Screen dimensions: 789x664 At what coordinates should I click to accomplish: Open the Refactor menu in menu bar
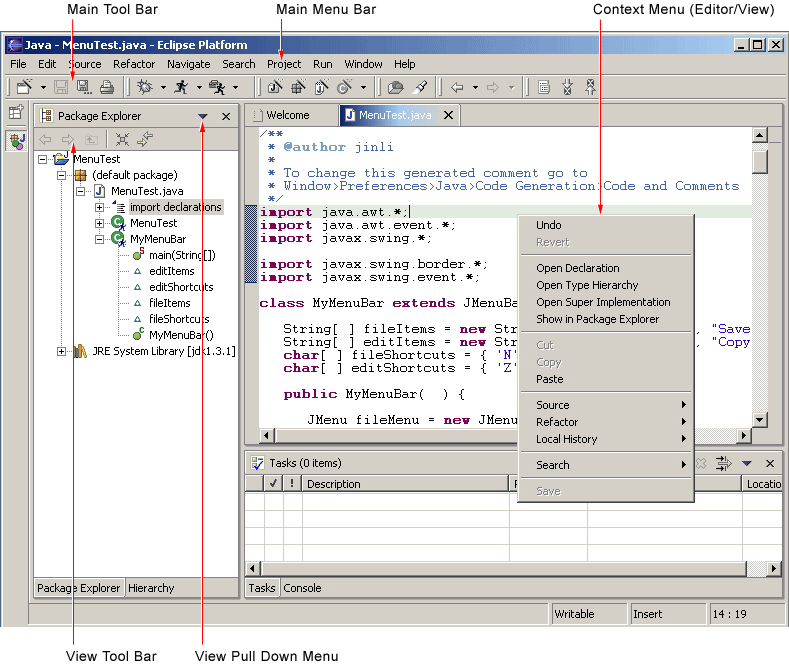[x=134, y=64]
